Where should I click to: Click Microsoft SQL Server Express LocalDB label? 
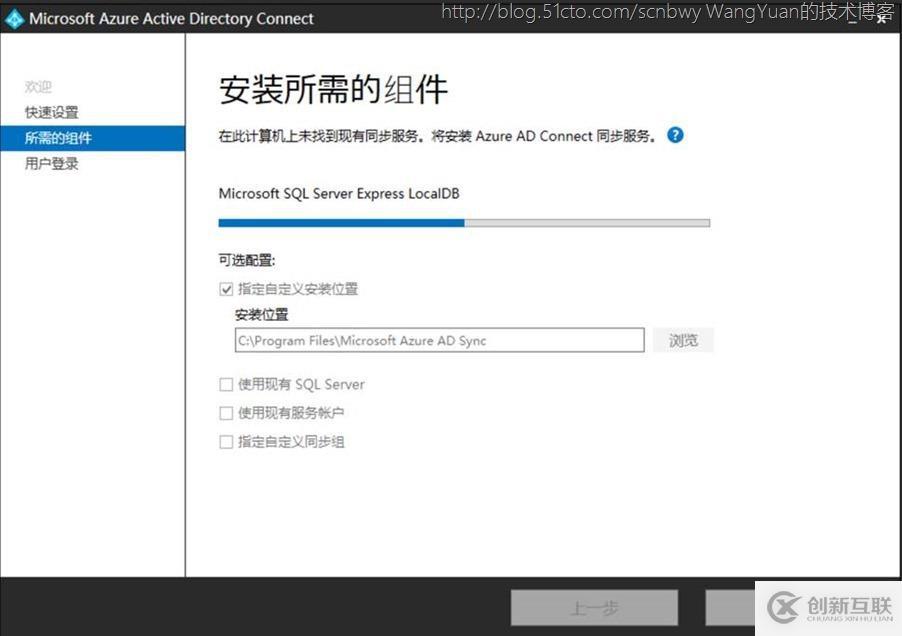point(339,194)
